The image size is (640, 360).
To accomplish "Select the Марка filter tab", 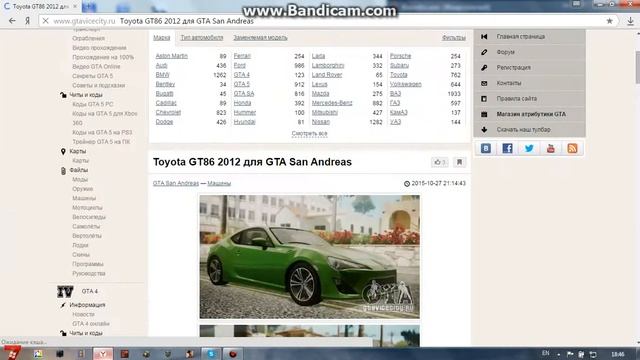I will coord(162,38).
